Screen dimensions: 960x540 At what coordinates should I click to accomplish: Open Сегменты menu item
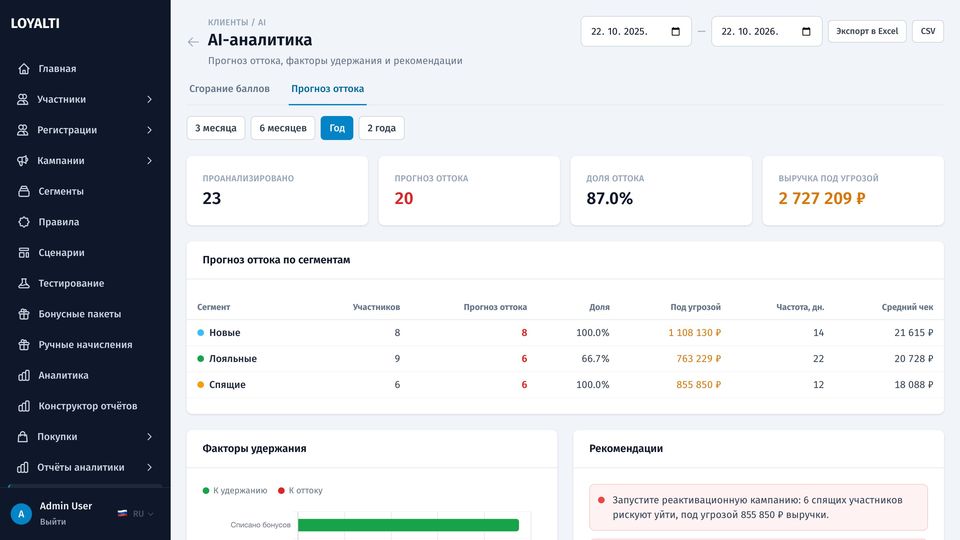pyautogui.click(x=85, y=191)
